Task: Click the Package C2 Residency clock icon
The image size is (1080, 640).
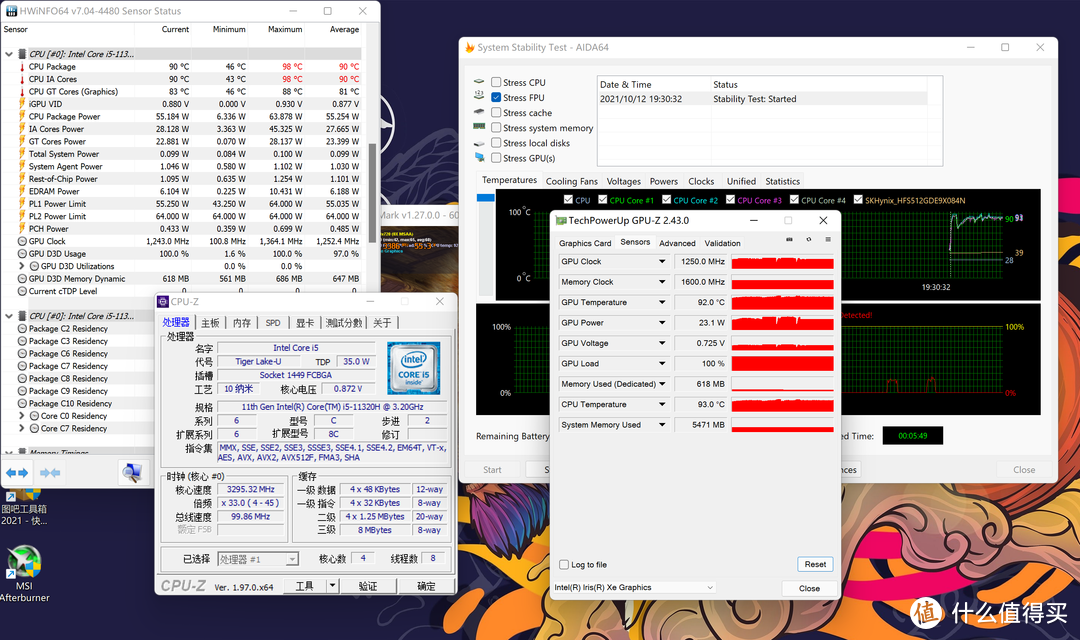Action: click(x=22, y=329)
